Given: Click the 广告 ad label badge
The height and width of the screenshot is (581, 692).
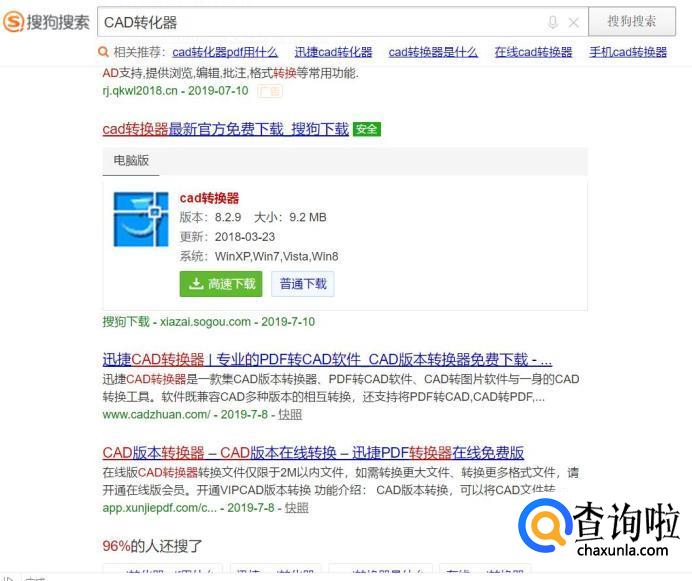Looking at the screenshot, I should [270, 91].
